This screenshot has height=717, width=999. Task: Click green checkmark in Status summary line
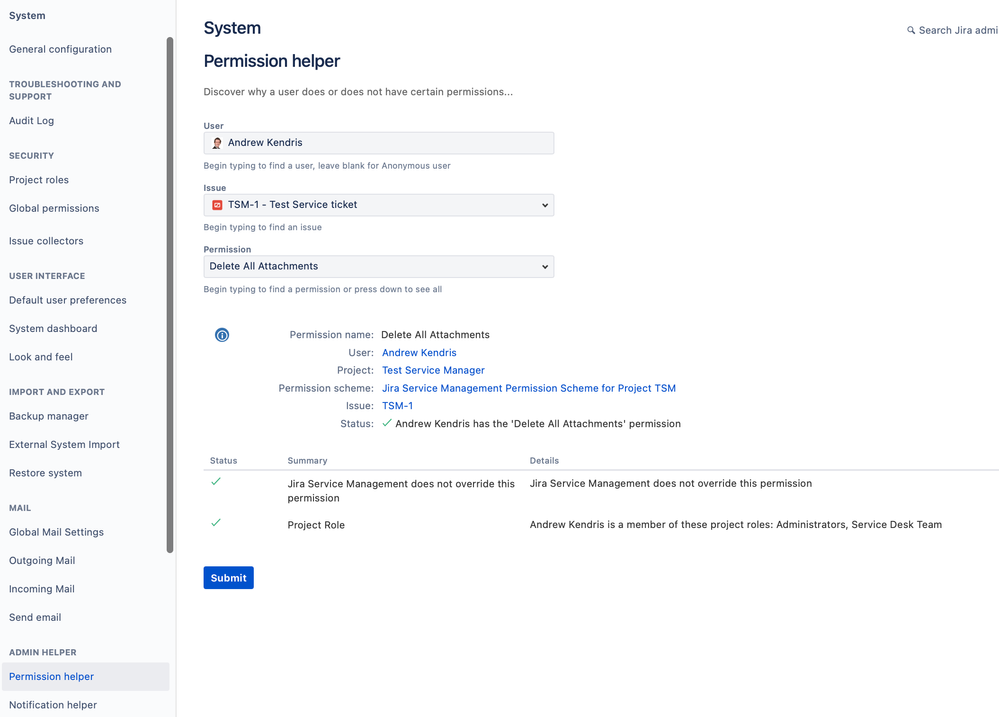point(387,423)
